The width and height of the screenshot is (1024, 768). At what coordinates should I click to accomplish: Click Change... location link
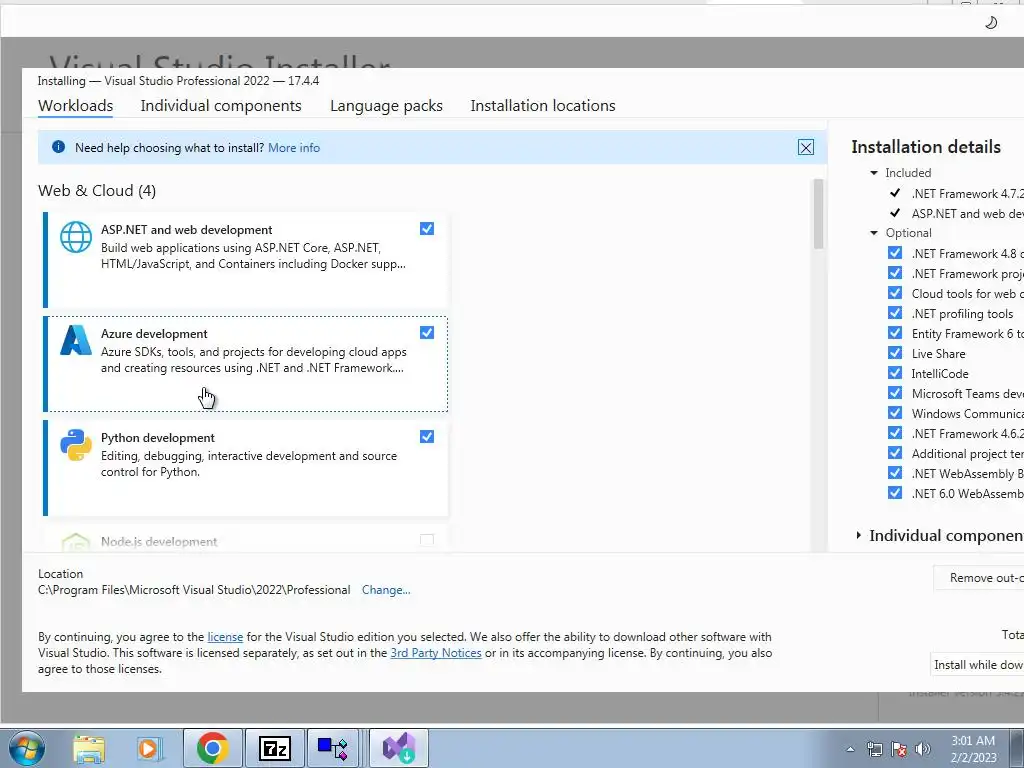[x=386, y=590]
